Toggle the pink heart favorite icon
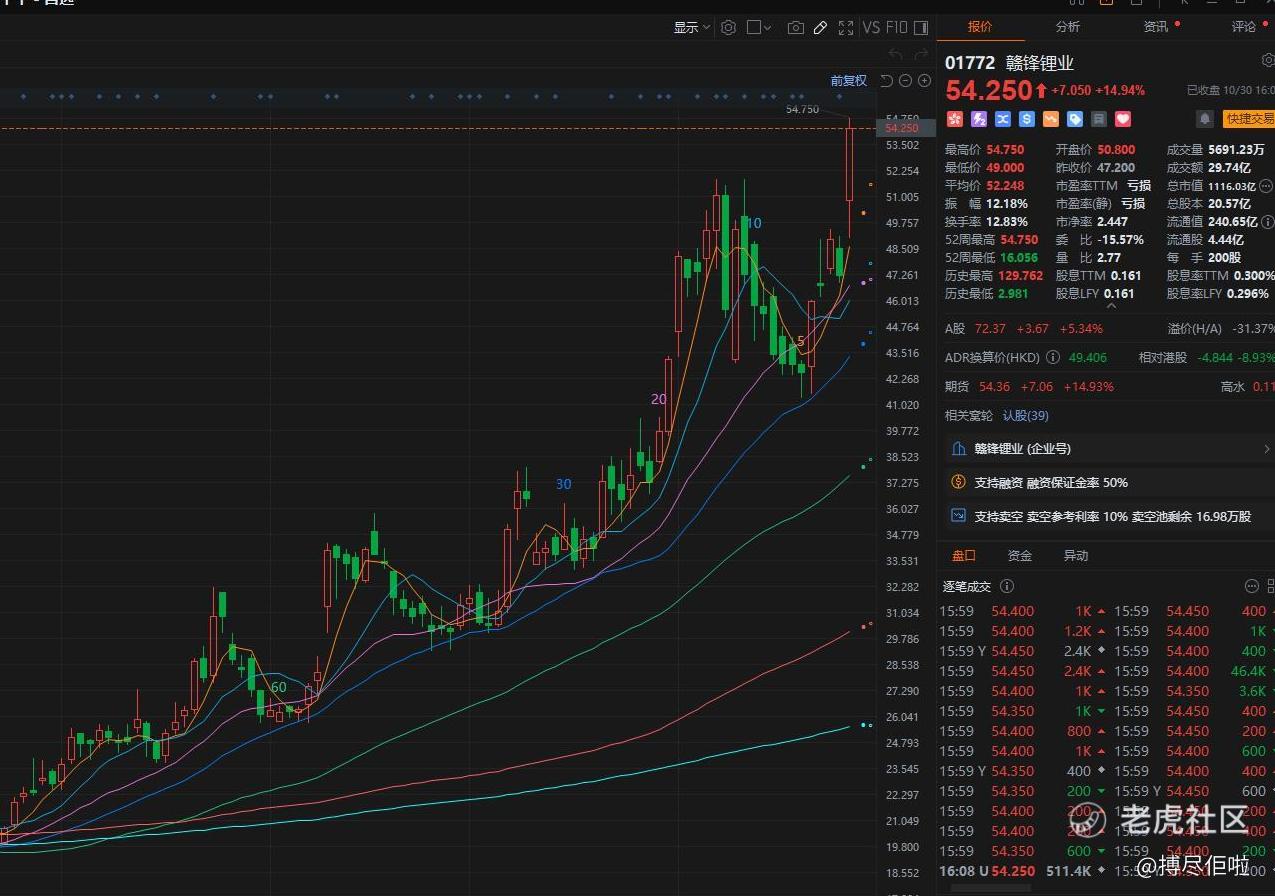The height and width of the screenshot is (896, 1275). point(1122,119)
